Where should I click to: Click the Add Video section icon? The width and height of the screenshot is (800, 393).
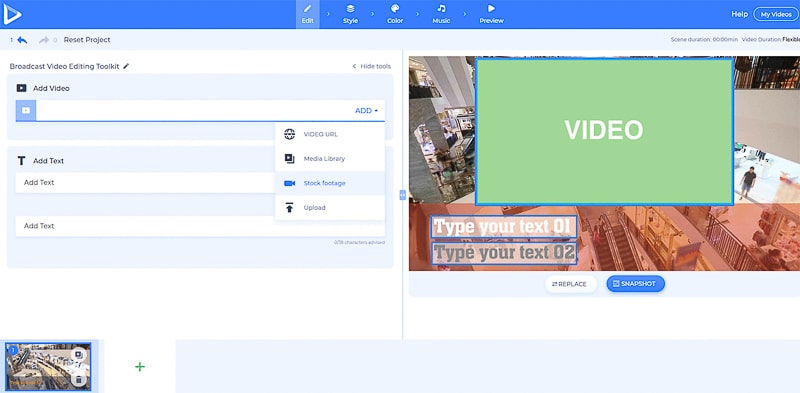pos(21,88)
